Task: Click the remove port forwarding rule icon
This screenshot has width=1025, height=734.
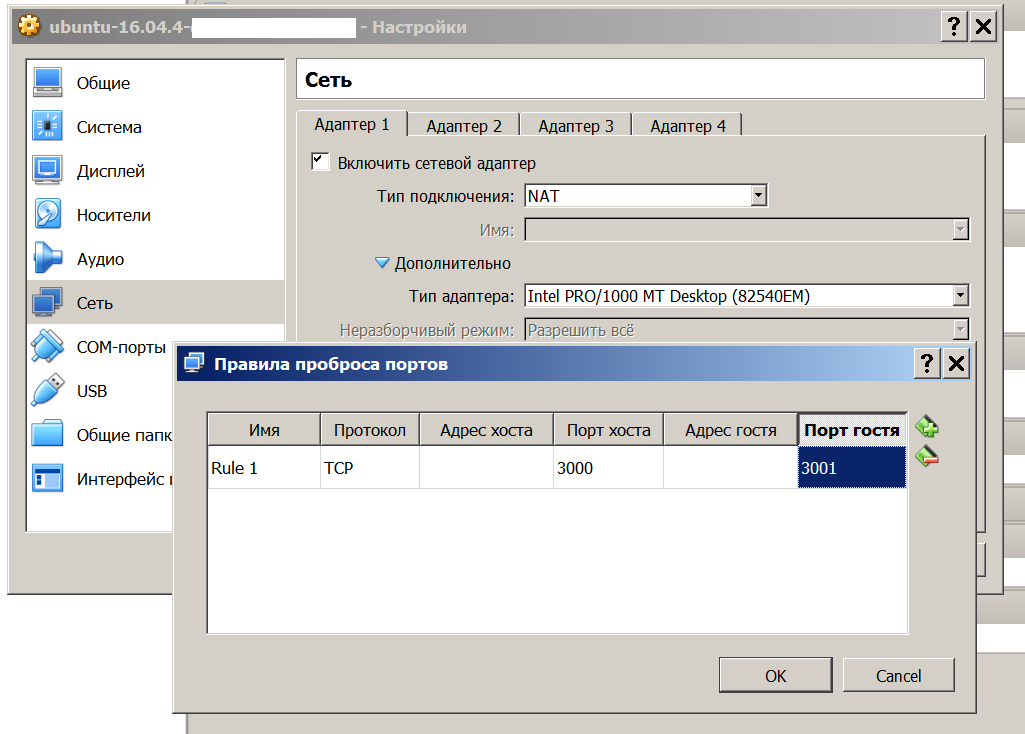Action: (927, 457)
